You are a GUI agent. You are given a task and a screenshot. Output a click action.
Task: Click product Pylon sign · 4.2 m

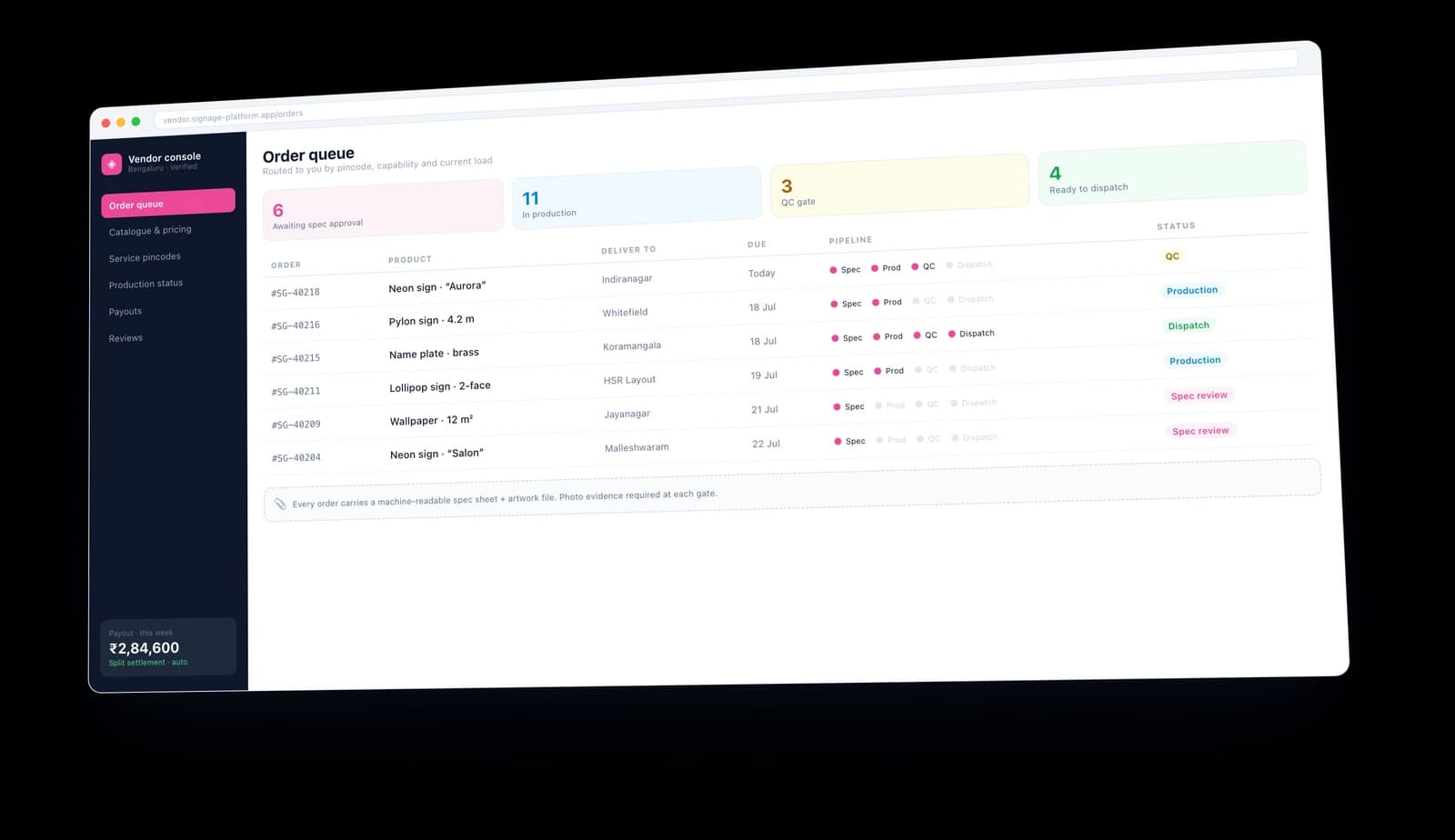coord(432,320)
